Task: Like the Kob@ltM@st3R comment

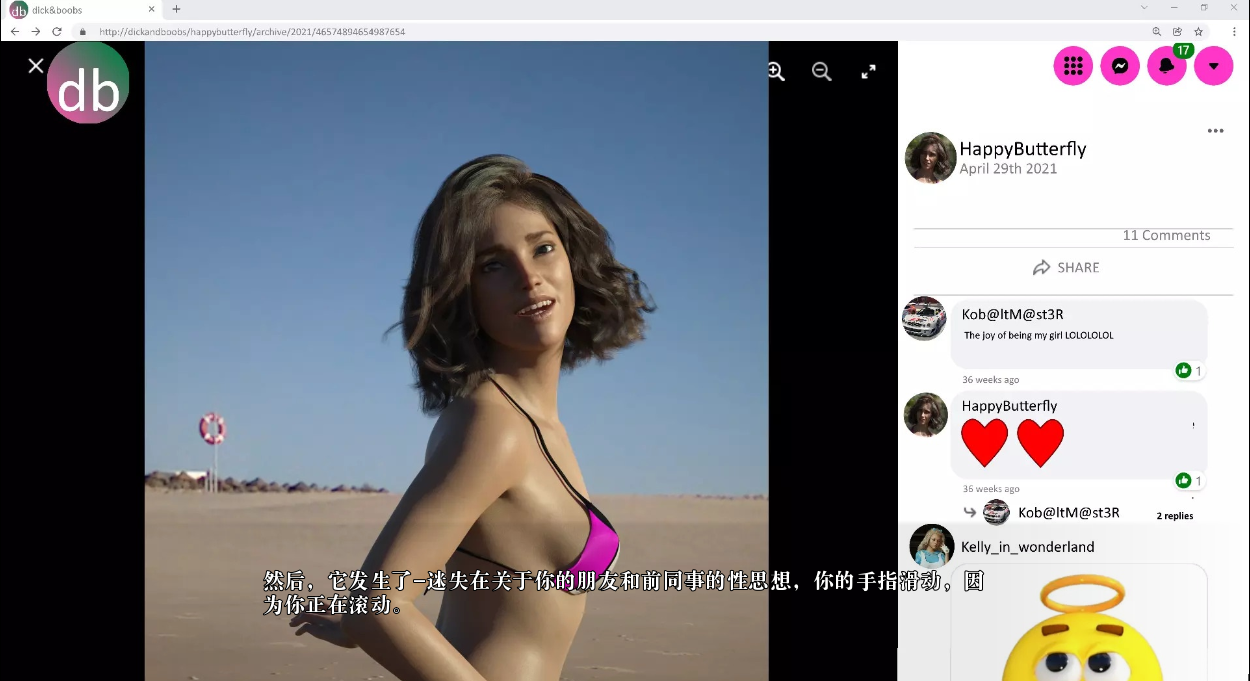Action: click(x=1184, y=371)
